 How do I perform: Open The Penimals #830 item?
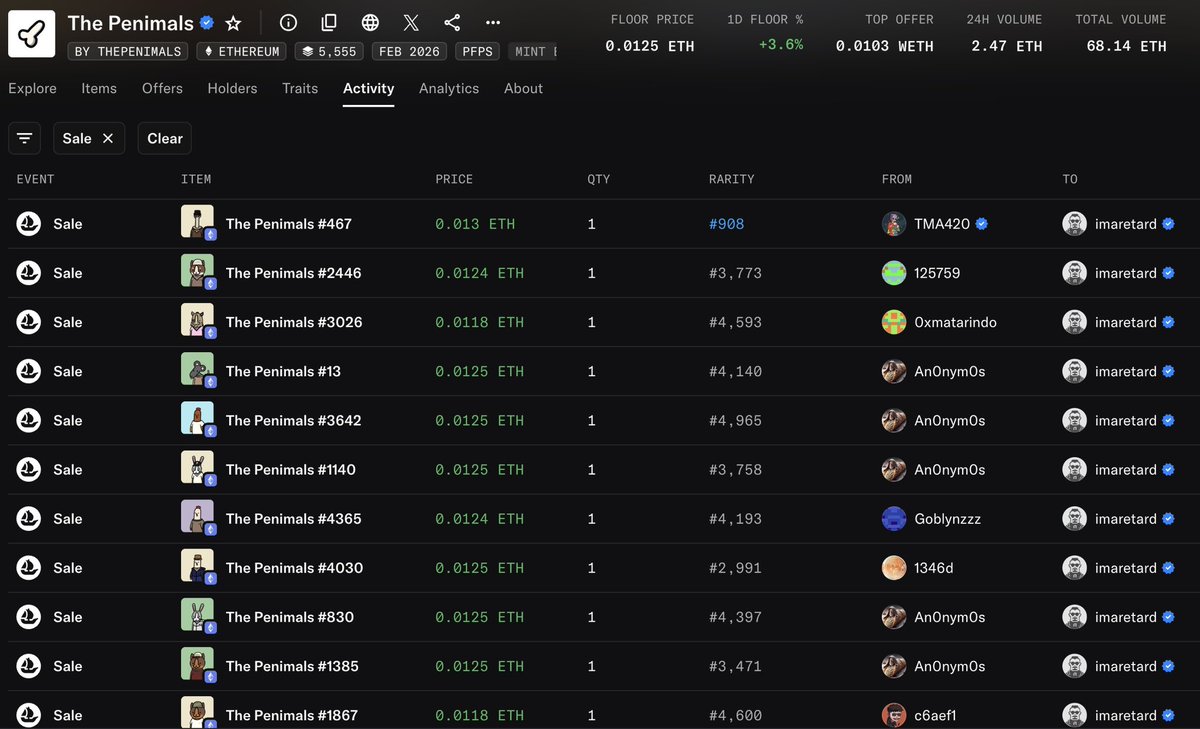(290, 617)
